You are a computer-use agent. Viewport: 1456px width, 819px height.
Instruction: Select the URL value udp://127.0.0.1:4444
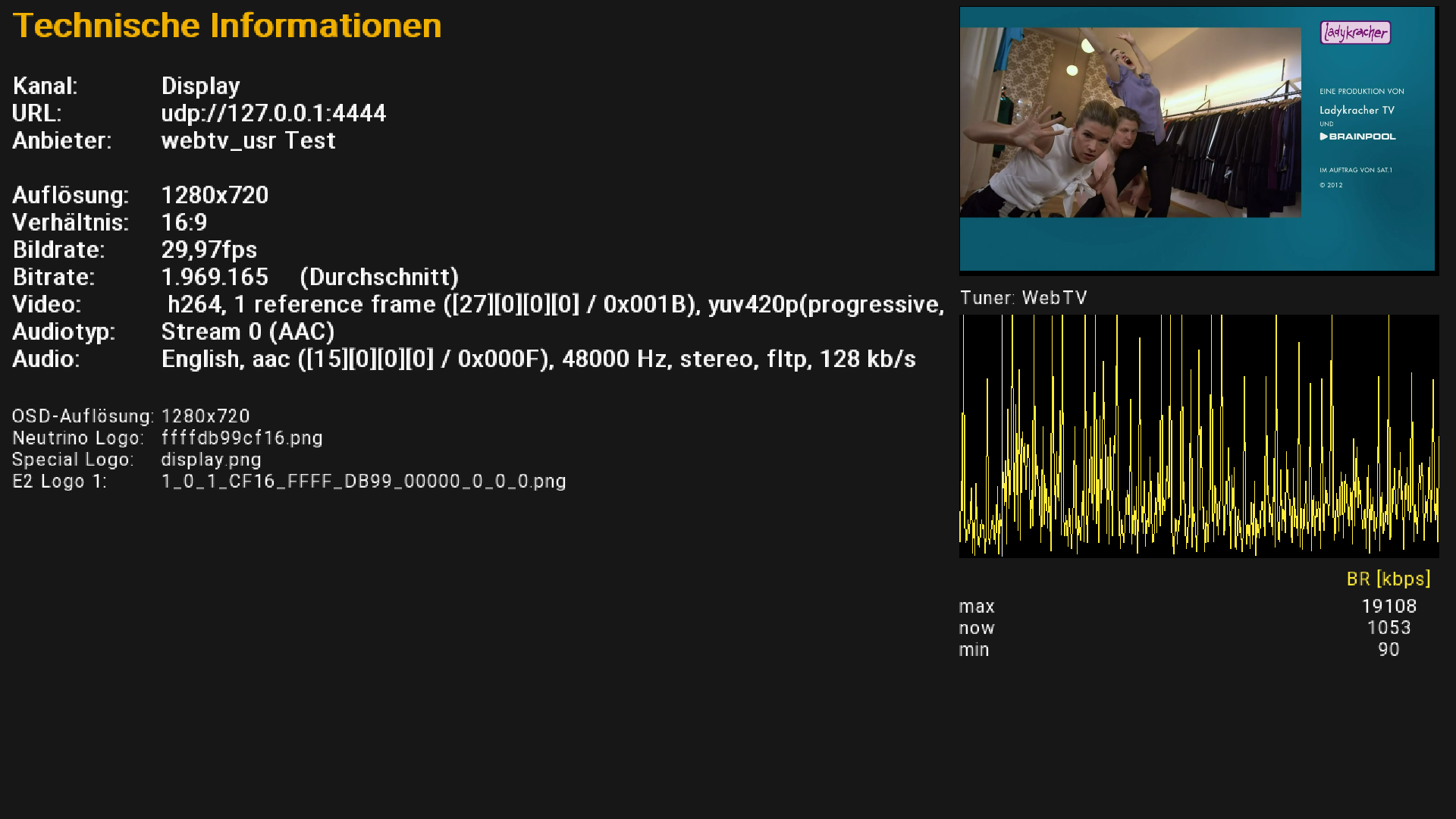click(273, 114)
